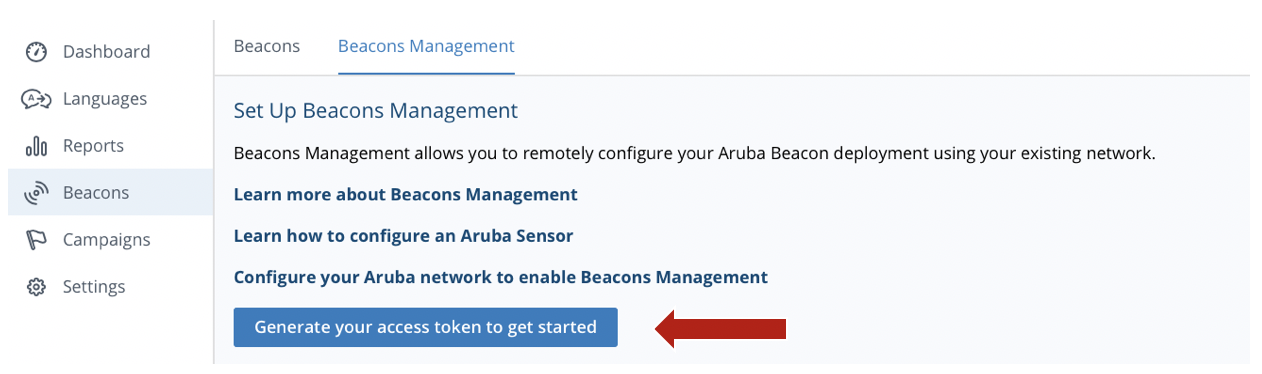The image size is (1262, 374).
Task: Click the red arrow pointing at button
Action: tap(721, 328)
